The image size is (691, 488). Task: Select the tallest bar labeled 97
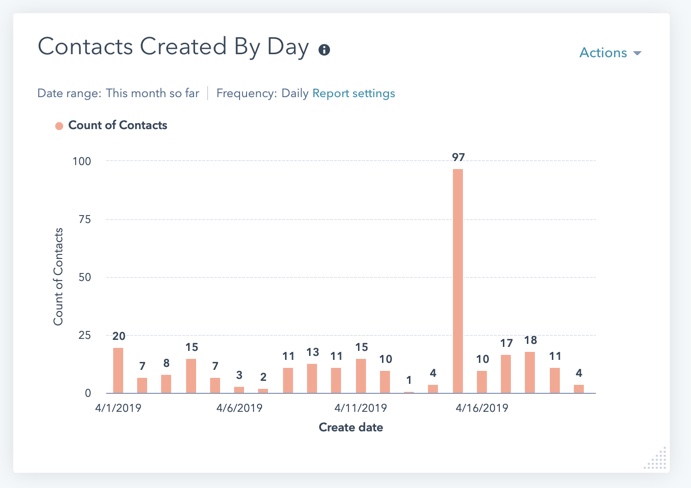[458, 281]
